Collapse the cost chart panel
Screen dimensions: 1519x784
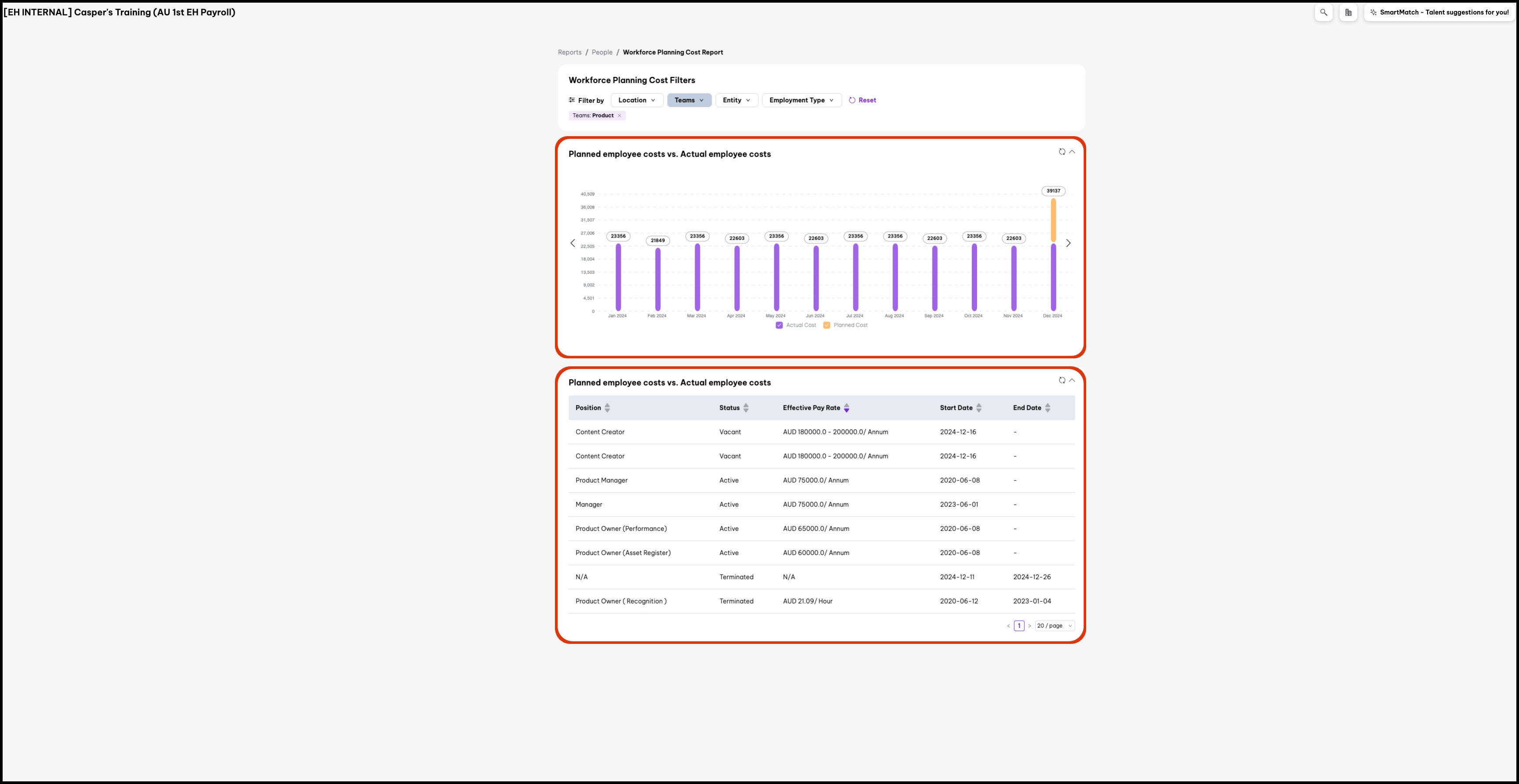click(x=1072, y=152)
